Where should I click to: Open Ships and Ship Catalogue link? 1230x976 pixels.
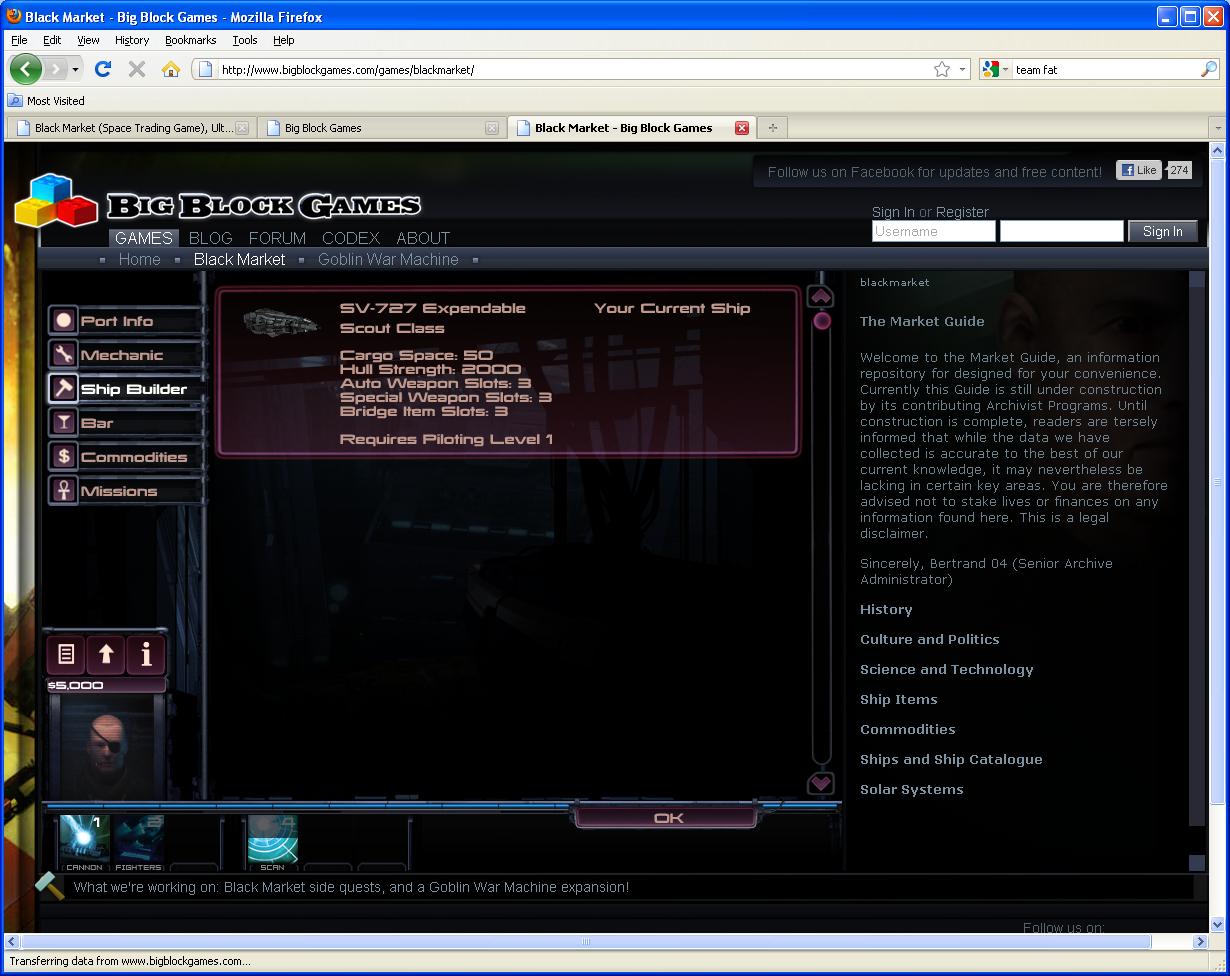click(x=950, y=759)
